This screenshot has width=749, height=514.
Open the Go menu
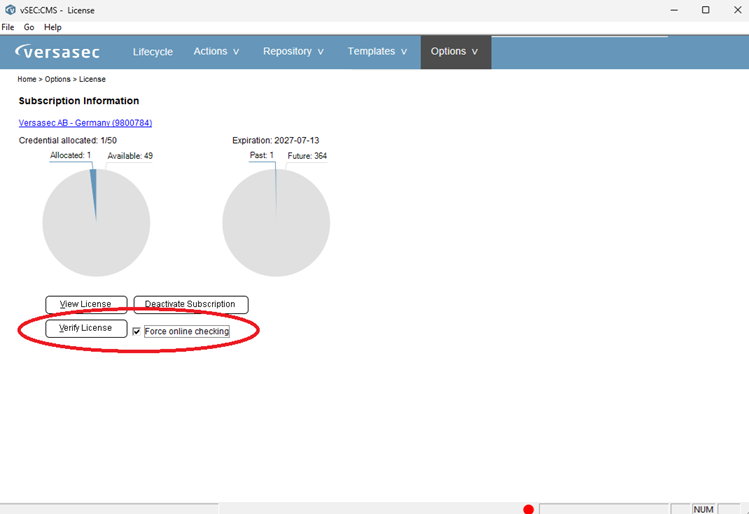29,27
